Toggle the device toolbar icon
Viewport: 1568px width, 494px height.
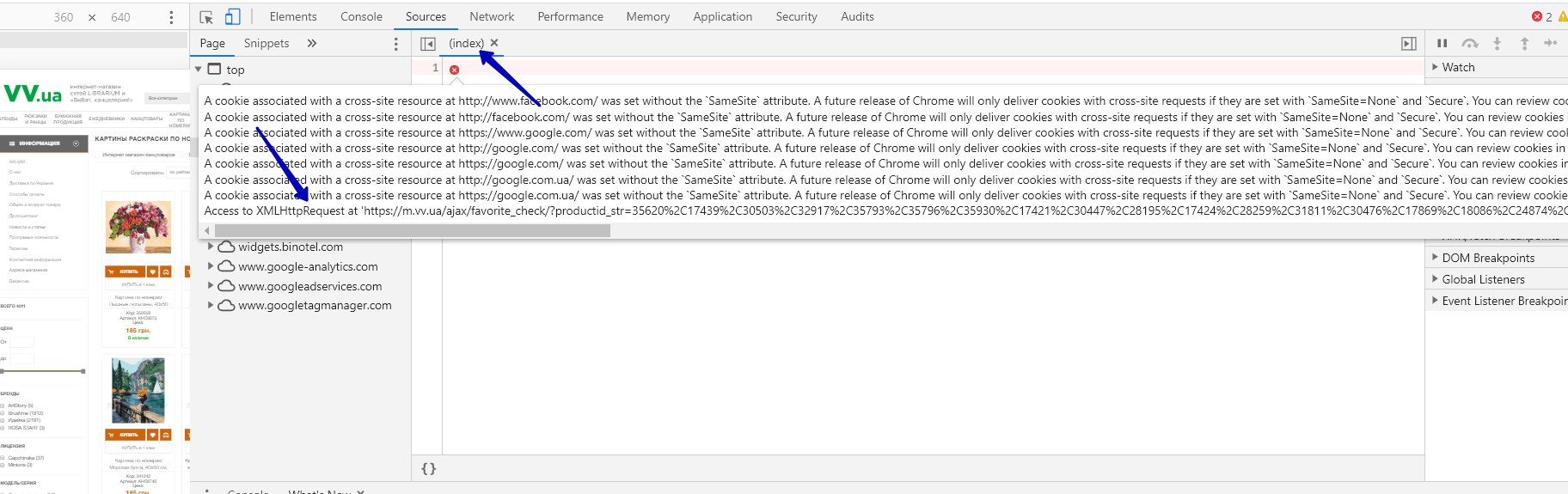click(232, 17)
